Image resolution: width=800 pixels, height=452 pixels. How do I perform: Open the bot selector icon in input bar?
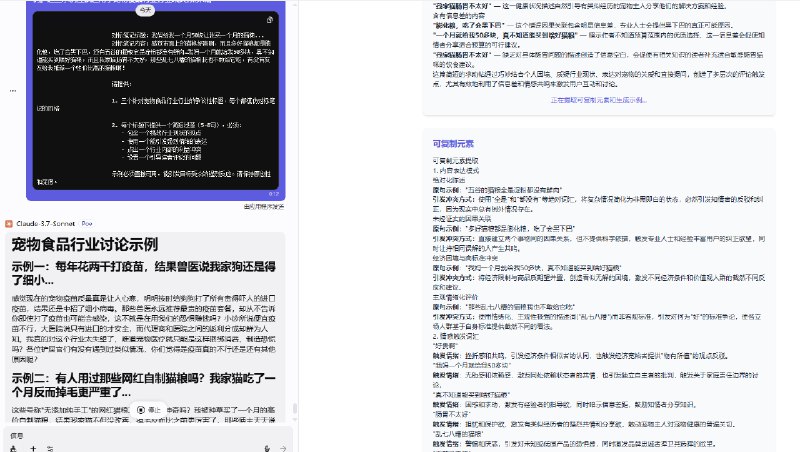[x=13, y=449]
